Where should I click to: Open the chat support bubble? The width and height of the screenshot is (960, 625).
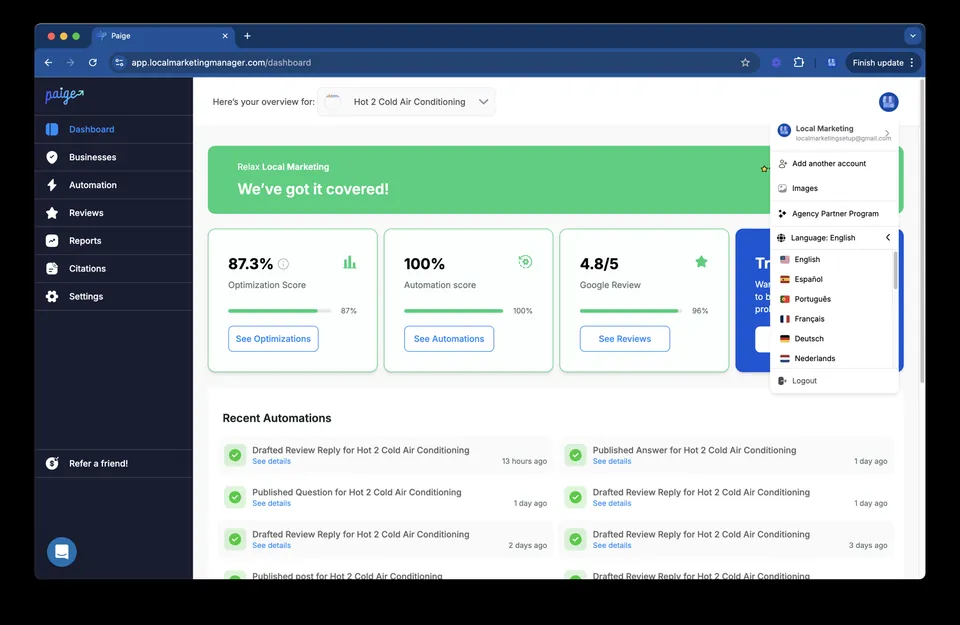click(62, 552)
